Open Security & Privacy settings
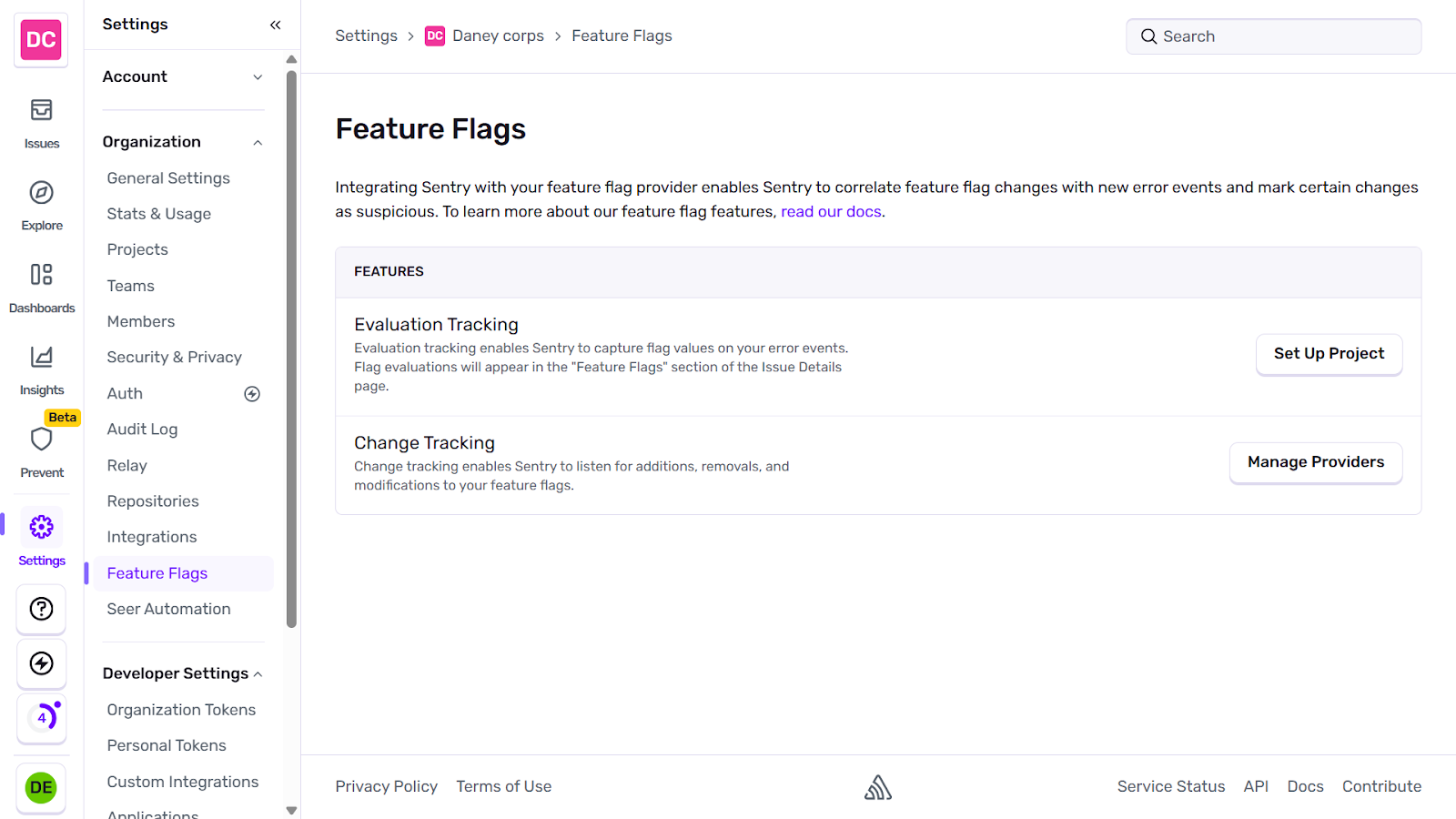Image resolution: width=1456 pixels, height=819 pixels. click(174, 357)
